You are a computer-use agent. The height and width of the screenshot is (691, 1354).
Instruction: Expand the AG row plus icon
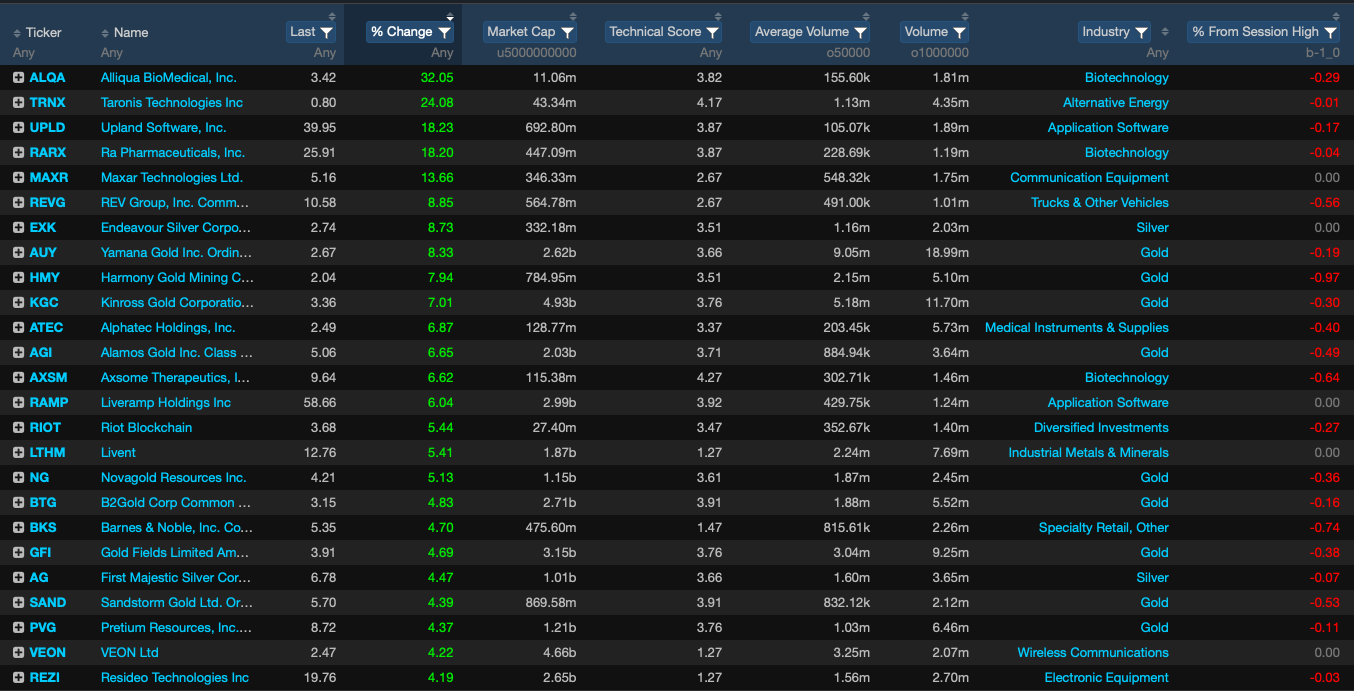pos(18,578)
